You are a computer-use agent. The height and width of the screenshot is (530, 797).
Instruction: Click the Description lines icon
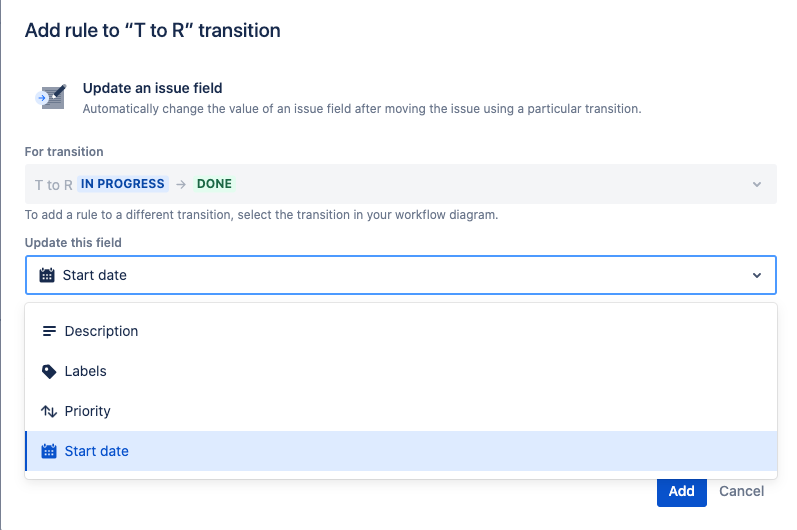(49, 331)
